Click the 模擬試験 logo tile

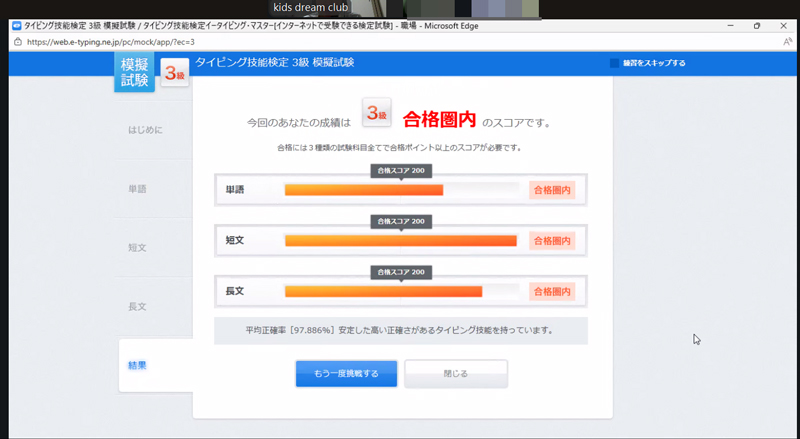point(134,72)
